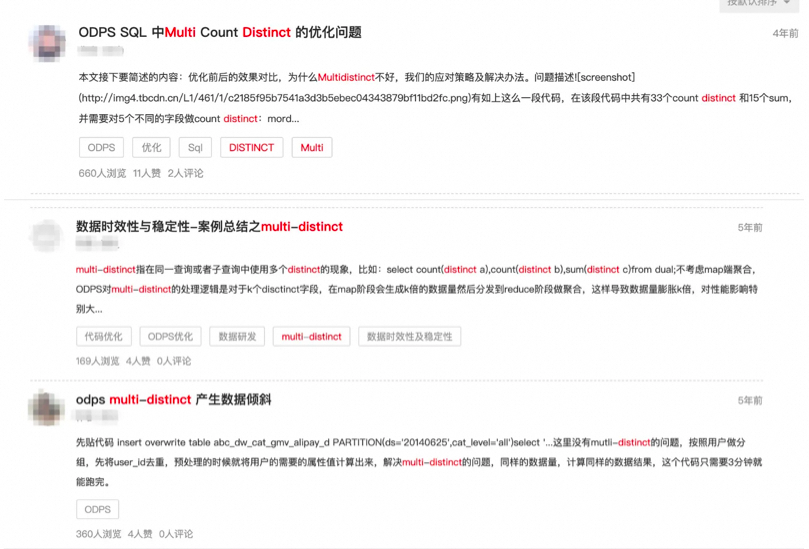Select the red Multi tag
Image resolution: width=809 pixels, height=549 pixels.
pos(312,148)
